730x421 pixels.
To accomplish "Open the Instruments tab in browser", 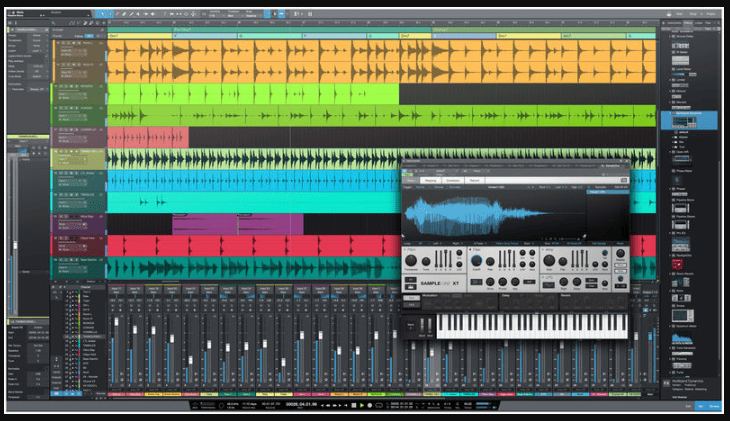I will (x=674, y=23).
